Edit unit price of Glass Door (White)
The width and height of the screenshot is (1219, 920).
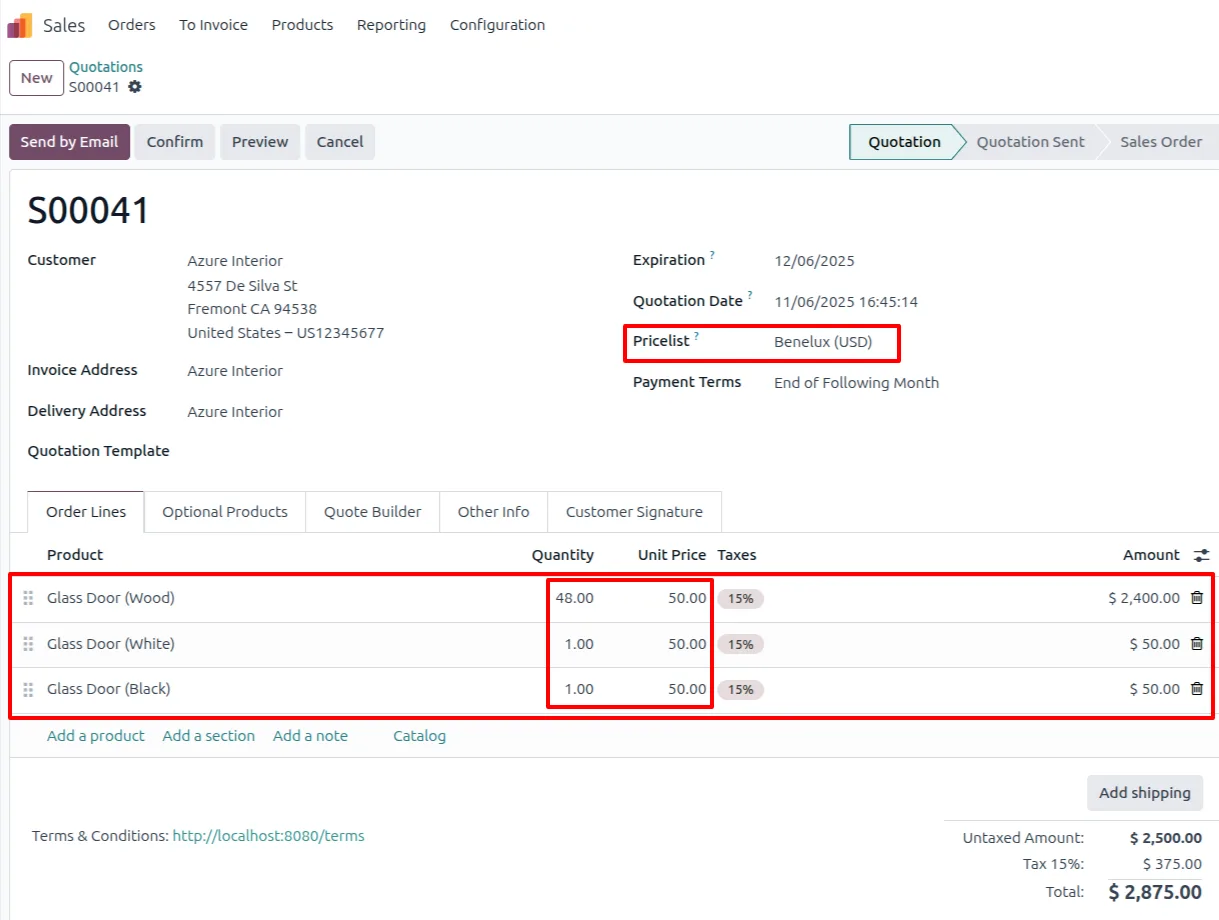(x=687, y=644)
